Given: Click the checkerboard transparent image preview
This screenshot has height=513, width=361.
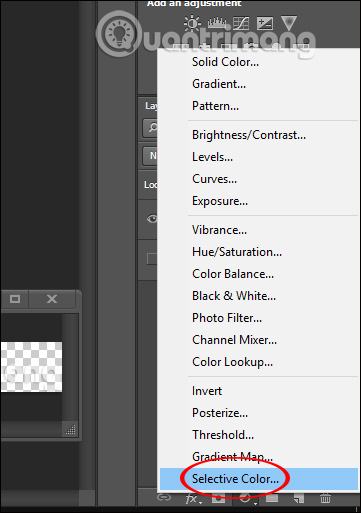Looking at the screenshot, I should coord(31,367).
